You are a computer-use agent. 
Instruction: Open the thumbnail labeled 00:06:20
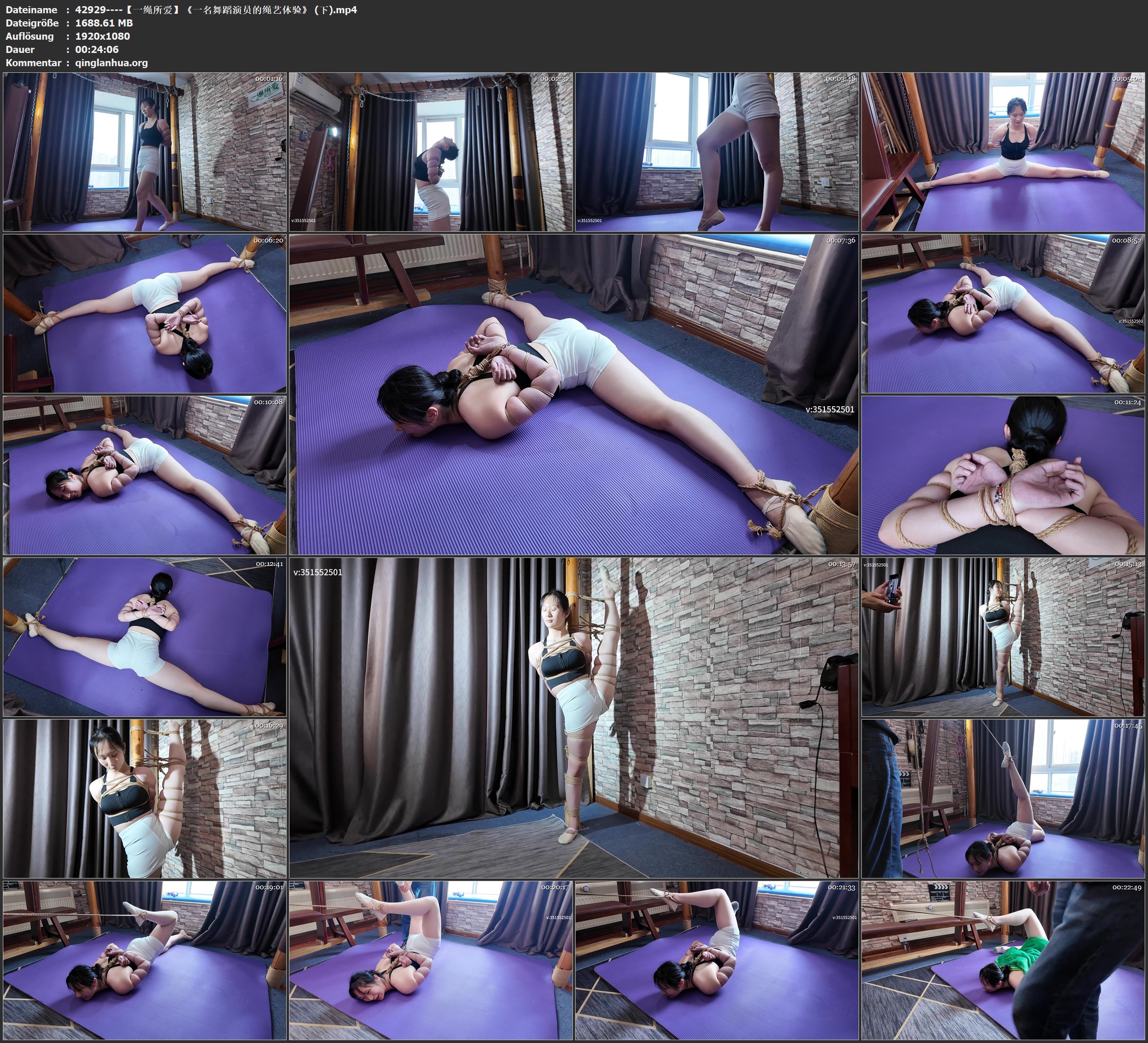(x=145, y=313)
